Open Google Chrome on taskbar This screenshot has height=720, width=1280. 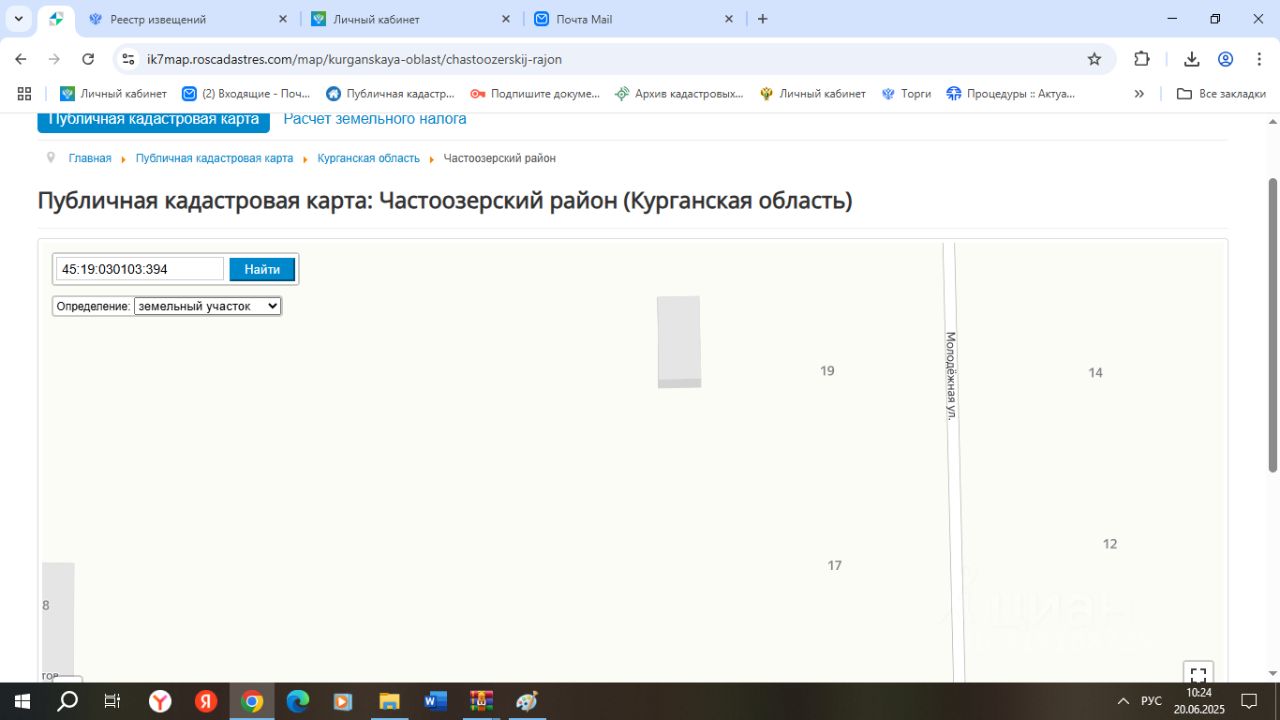click(x=252, y=701)
